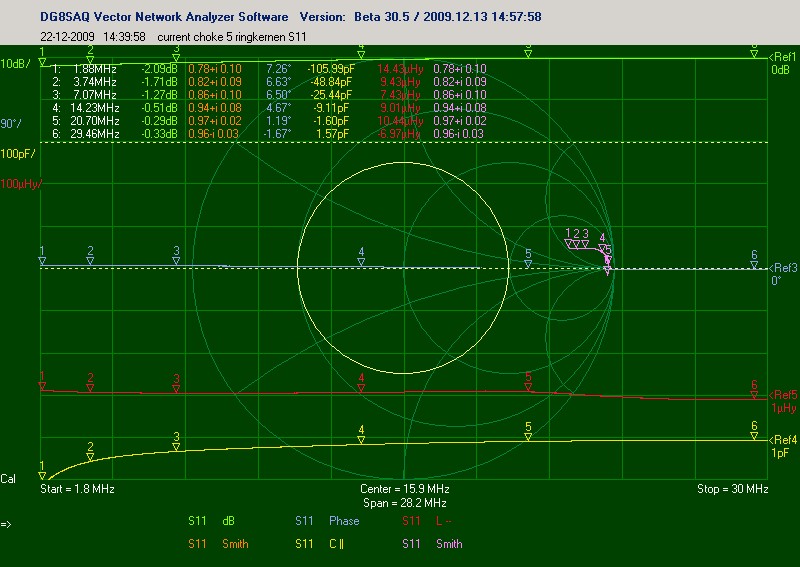Click the -105.99pF capacitance reading
The width and height of the screenshot is (800, 567).
click(x=330, y=69)
